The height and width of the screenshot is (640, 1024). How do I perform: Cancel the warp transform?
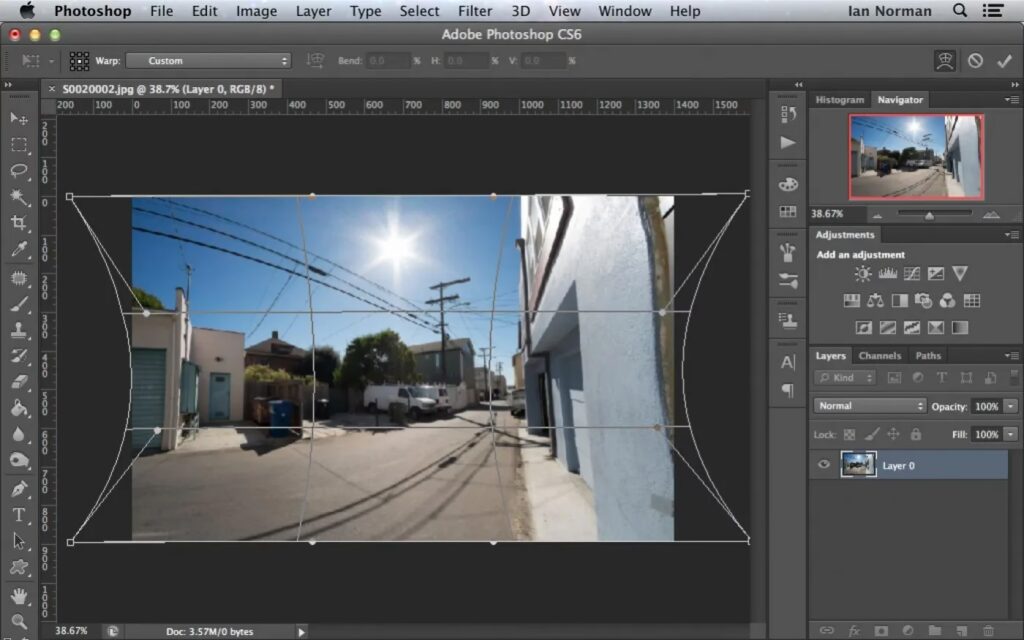click(x=975, y=61)
